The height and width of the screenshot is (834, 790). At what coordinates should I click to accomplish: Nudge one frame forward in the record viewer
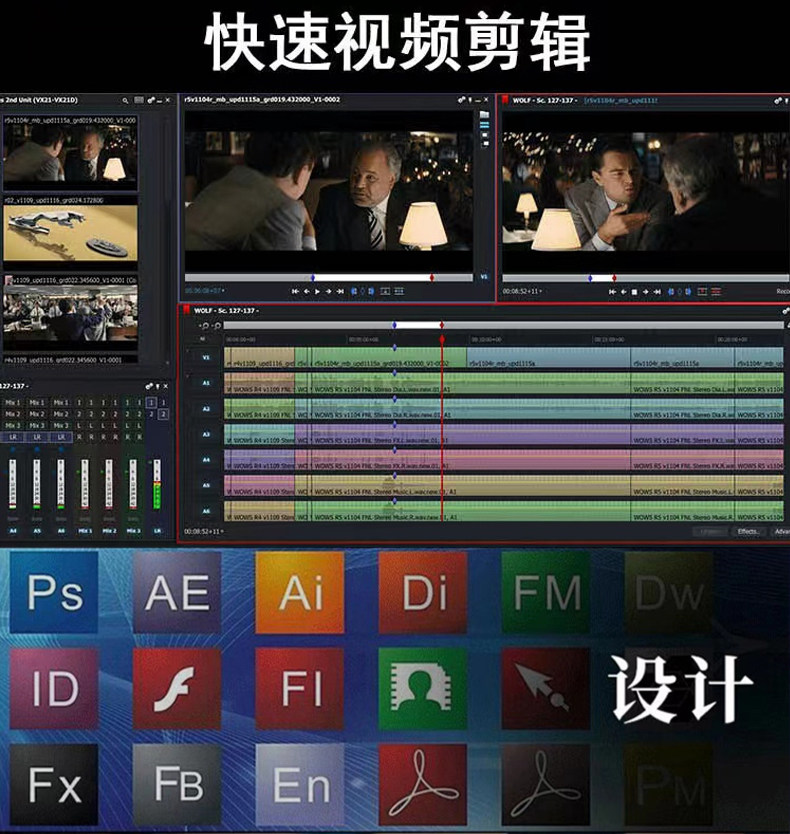click(x=645, y=292)
